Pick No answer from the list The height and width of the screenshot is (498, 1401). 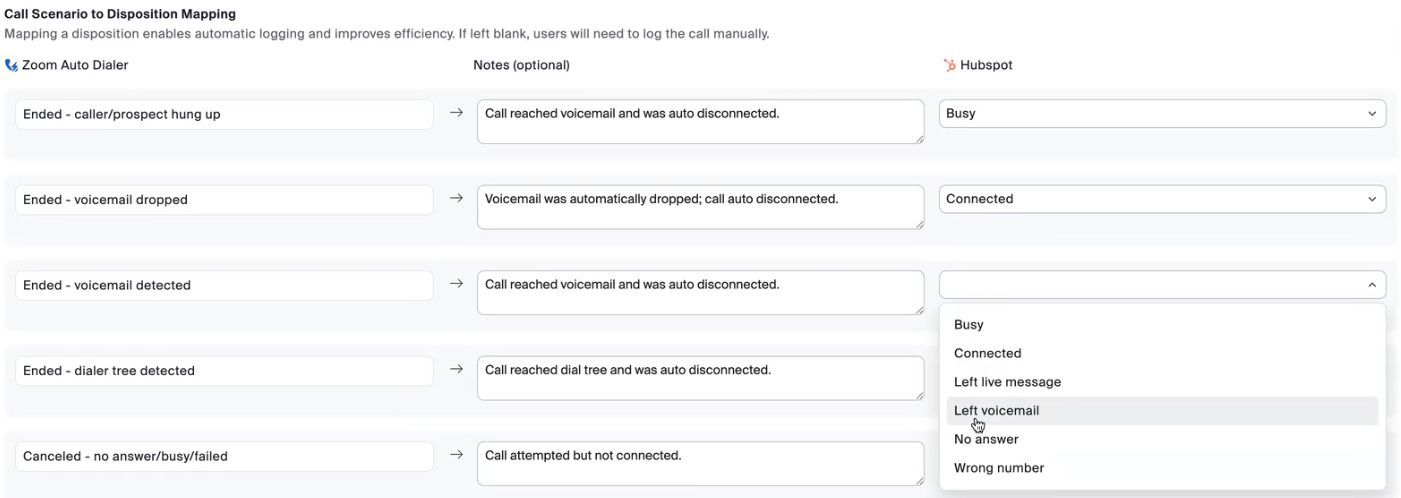click(984, 439)
